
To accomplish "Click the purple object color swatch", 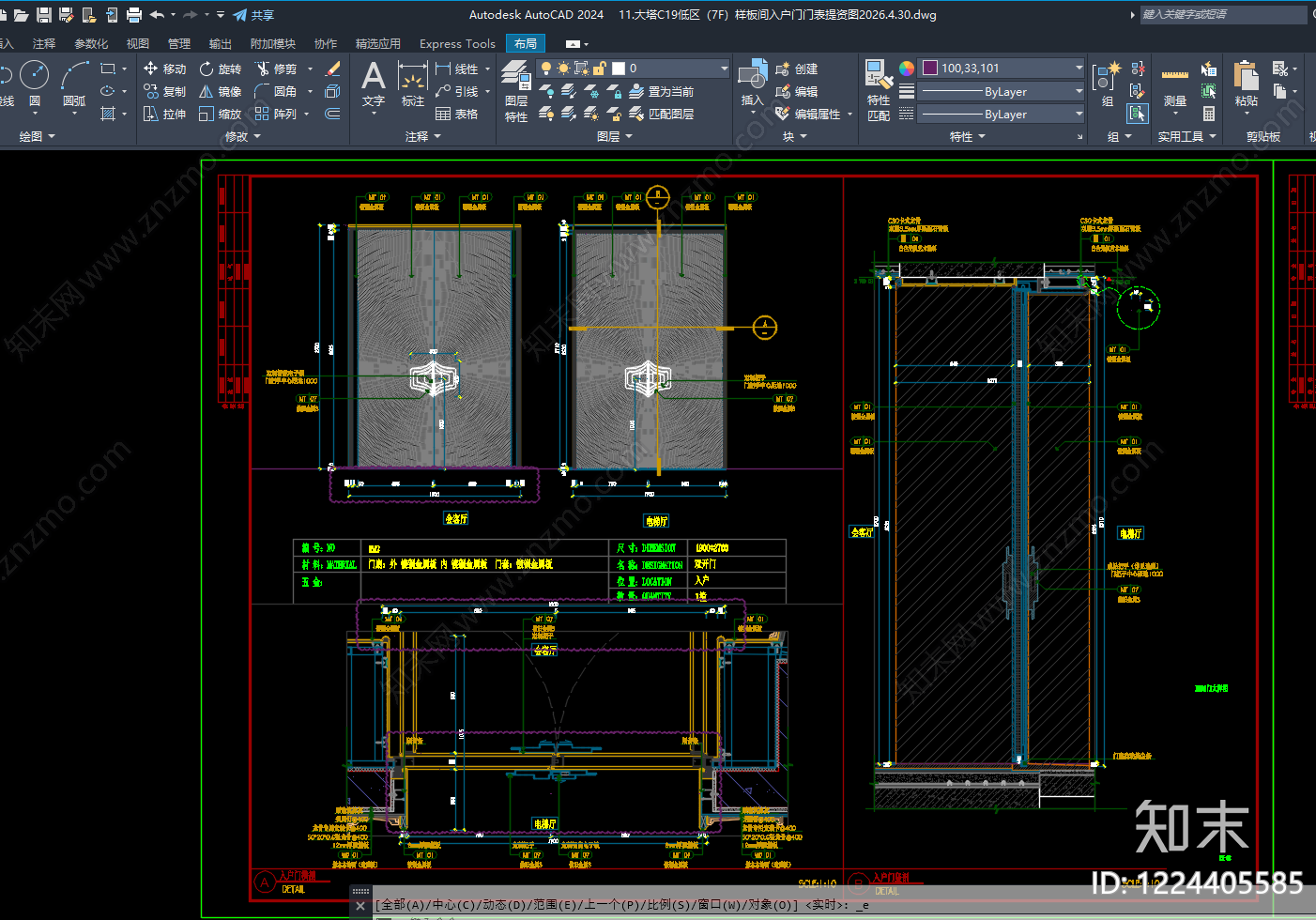I will pos(930,68).
